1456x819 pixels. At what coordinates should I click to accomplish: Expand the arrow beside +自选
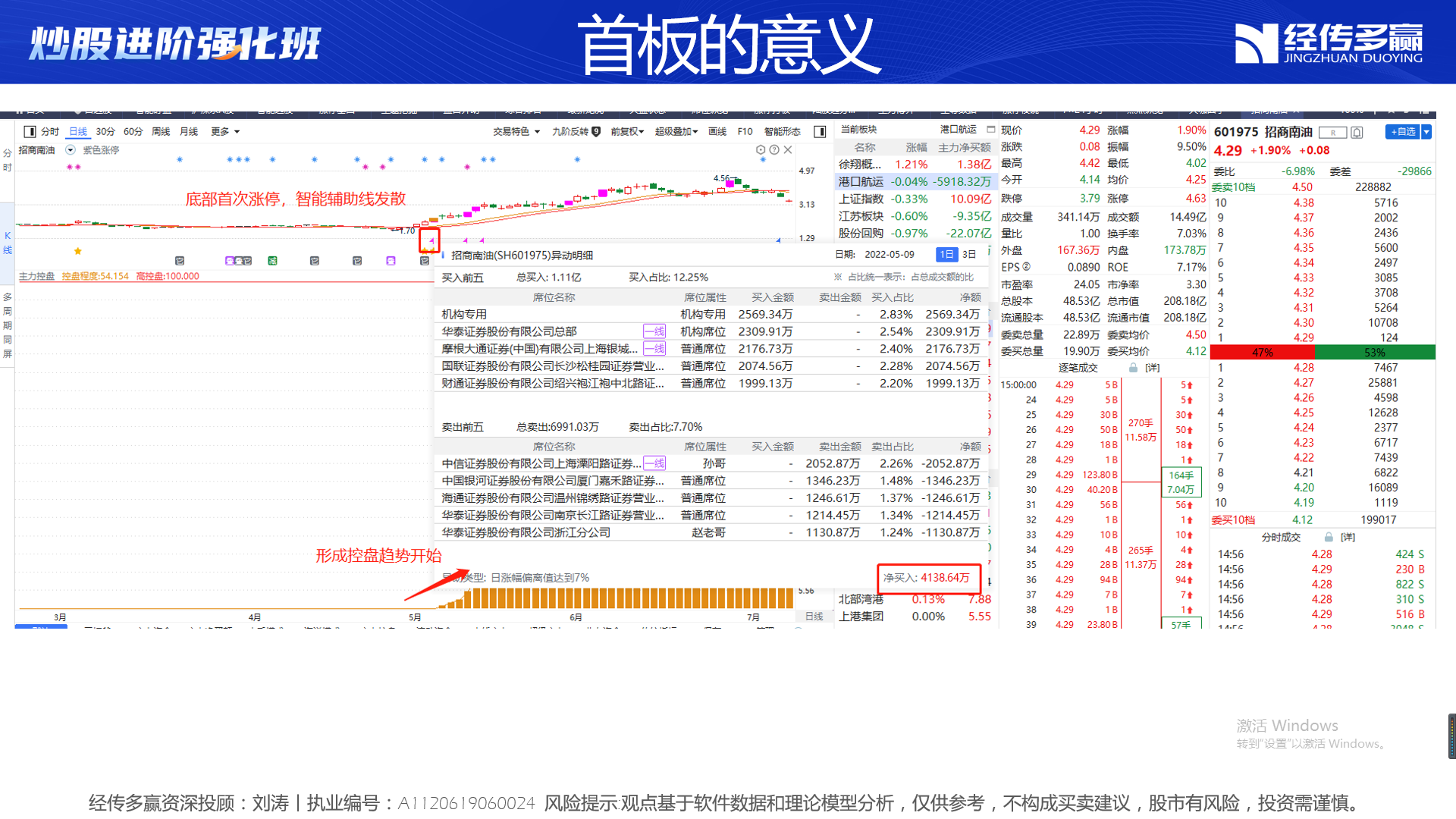[1426, 132]
